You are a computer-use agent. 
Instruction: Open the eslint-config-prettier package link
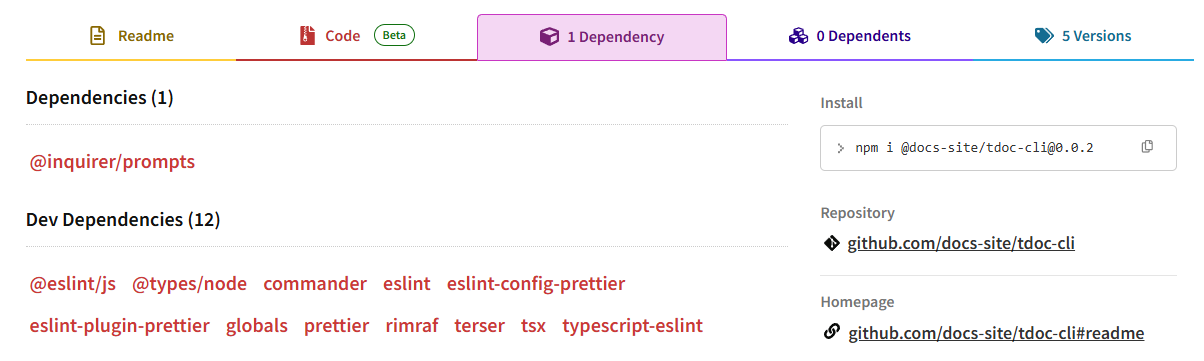tap(536, 284)
